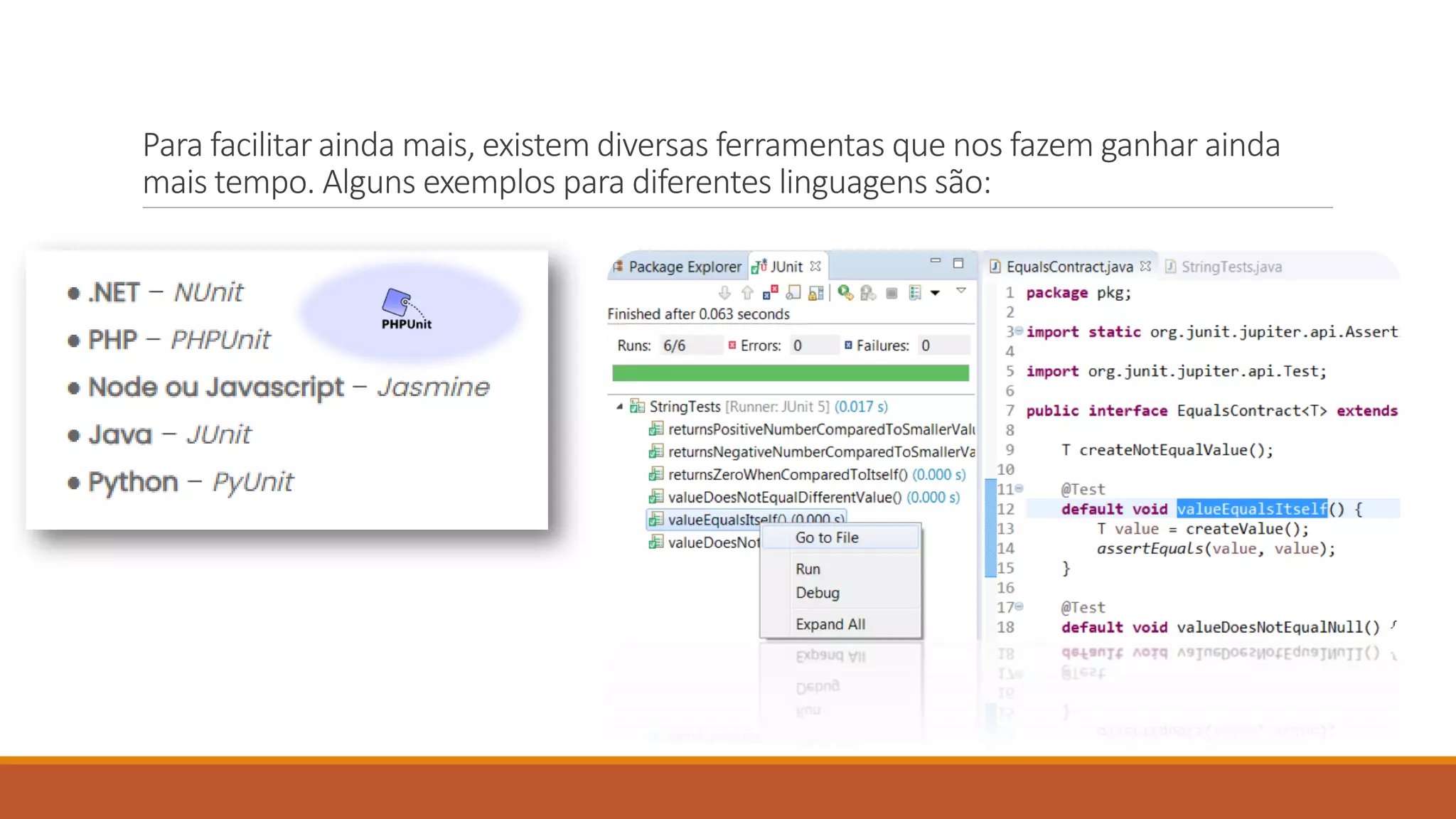Click Rerun Test green play icon
1456x819 pixels.
click(x=845, y=293)
